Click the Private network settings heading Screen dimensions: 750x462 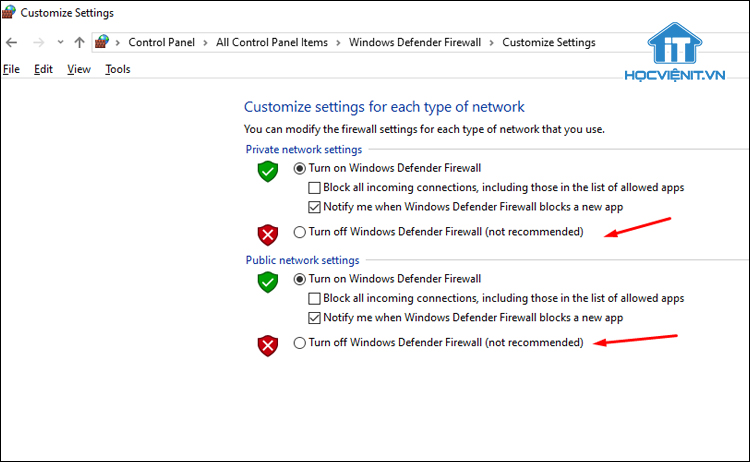point(304,150)
